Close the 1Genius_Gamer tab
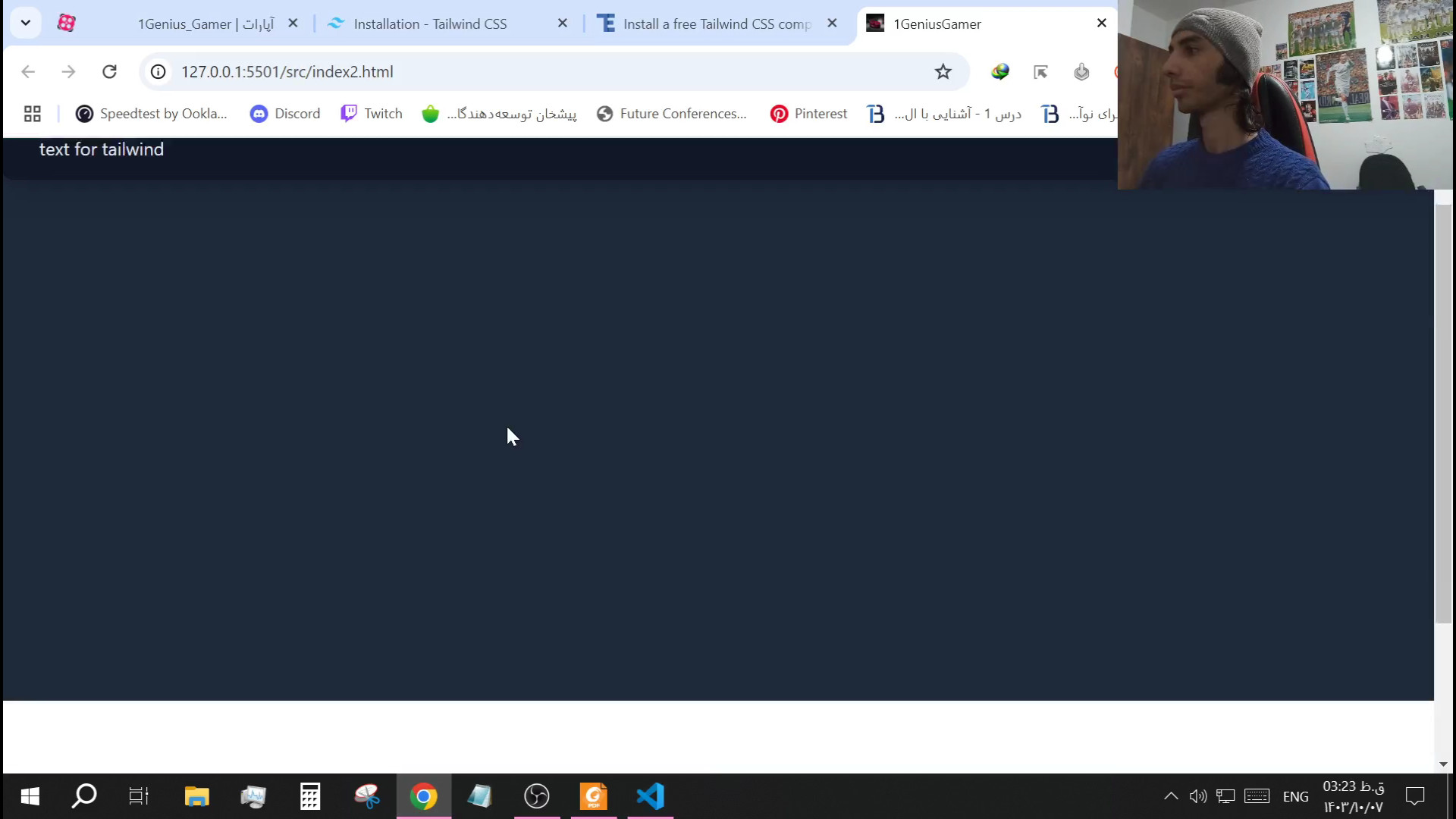Screen dimensions: 1456x819 pyautogui.click(x=293, y=24)
